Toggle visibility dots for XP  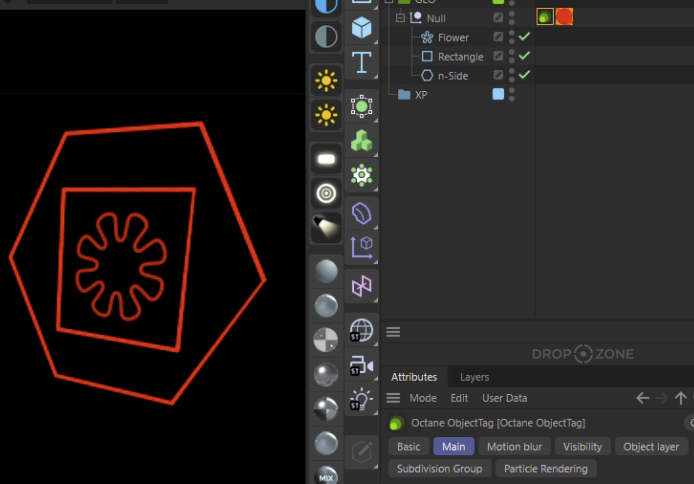512,94
